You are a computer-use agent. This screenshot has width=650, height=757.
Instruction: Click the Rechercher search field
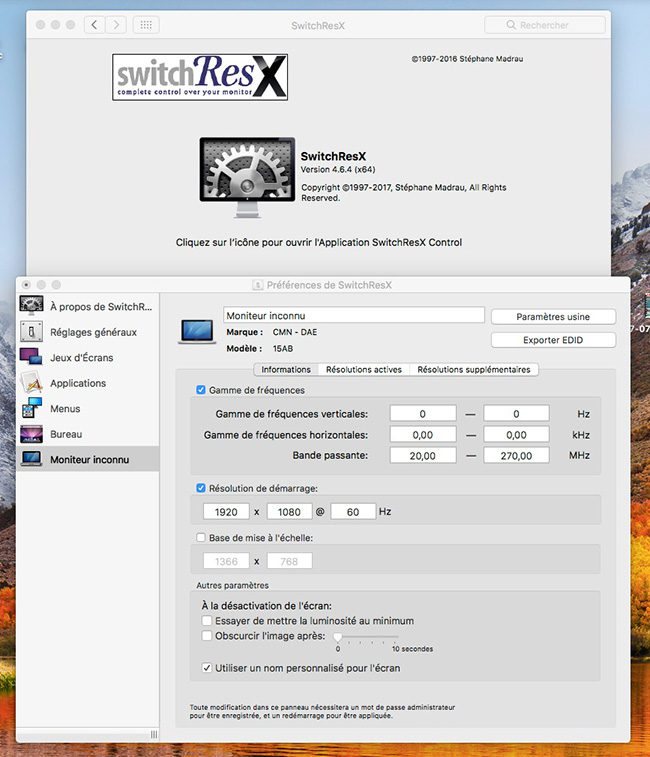(545, 25)
